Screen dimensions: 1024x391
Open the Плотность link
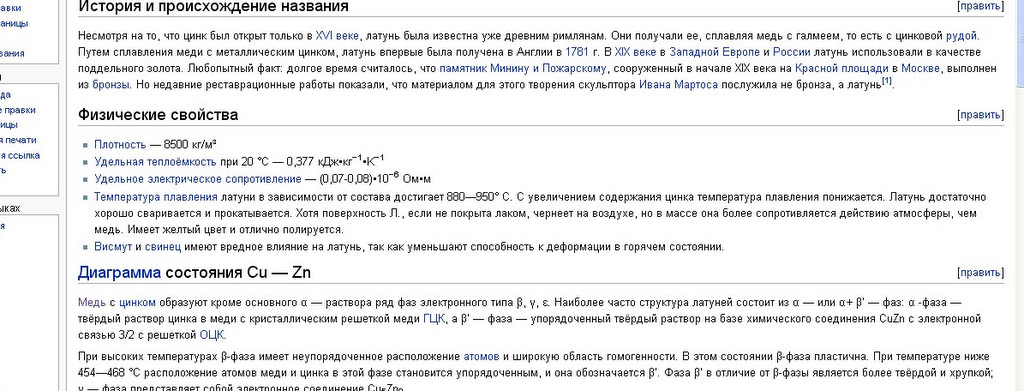pyautogui.click(x=120, y=144)
